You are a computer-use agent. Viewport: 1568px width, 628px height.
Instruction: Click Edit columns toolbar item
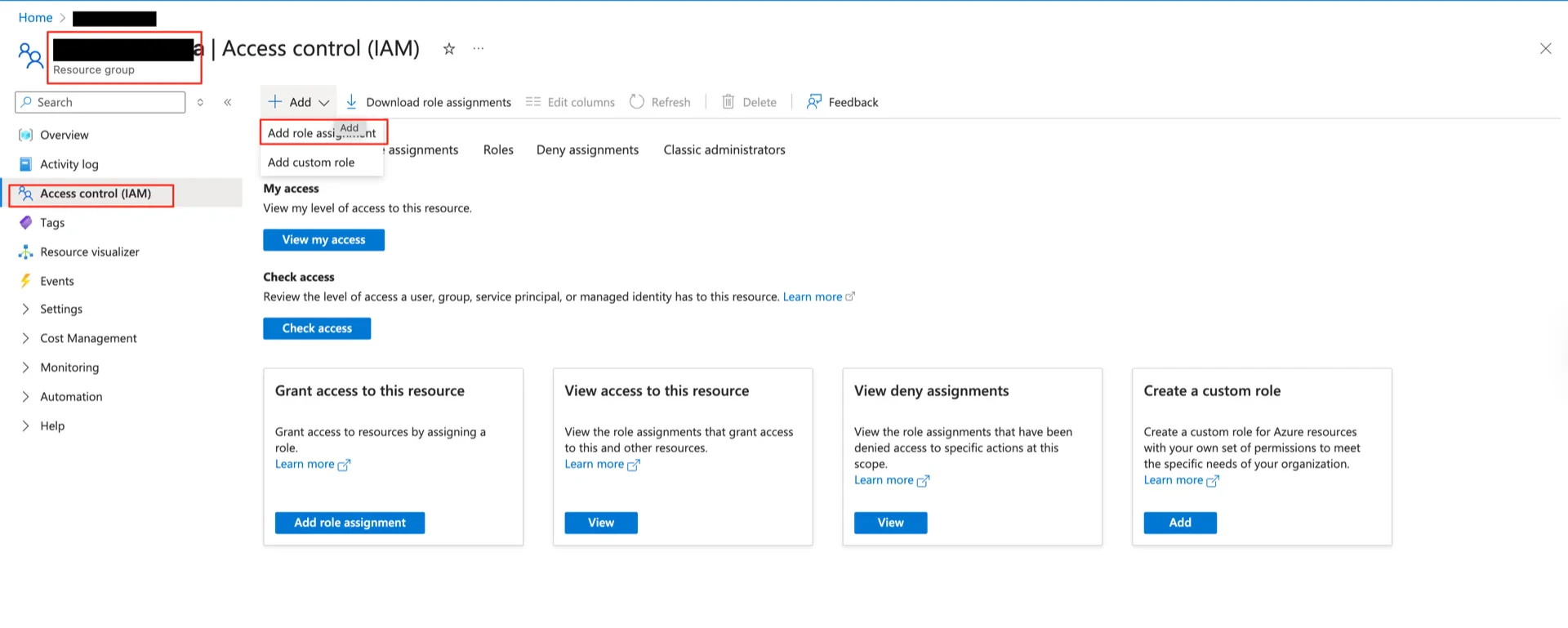[570, 102]
